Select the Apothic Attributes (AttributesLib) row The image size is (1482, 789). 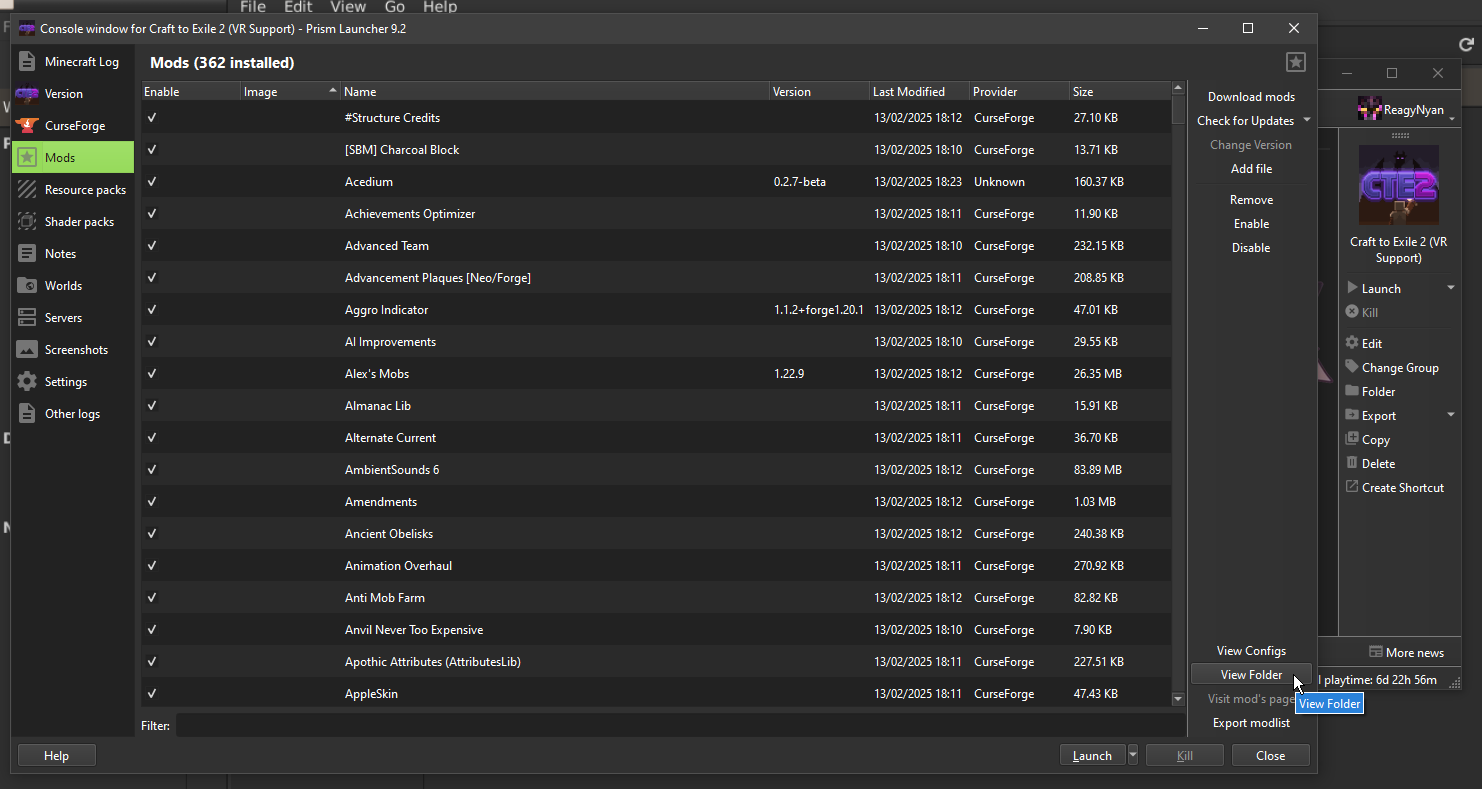coord(656,662)
